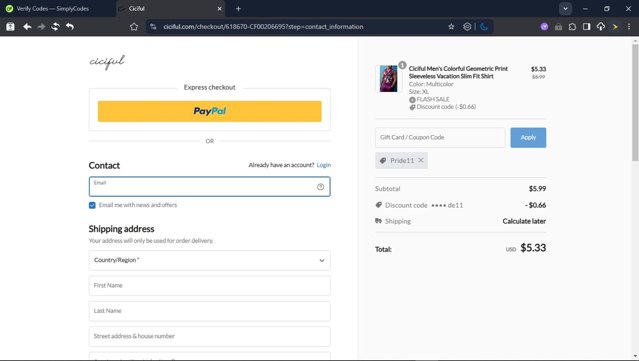639x361 pixels.
Task: Click the total amount $5.33
Action: pos(533,248)
